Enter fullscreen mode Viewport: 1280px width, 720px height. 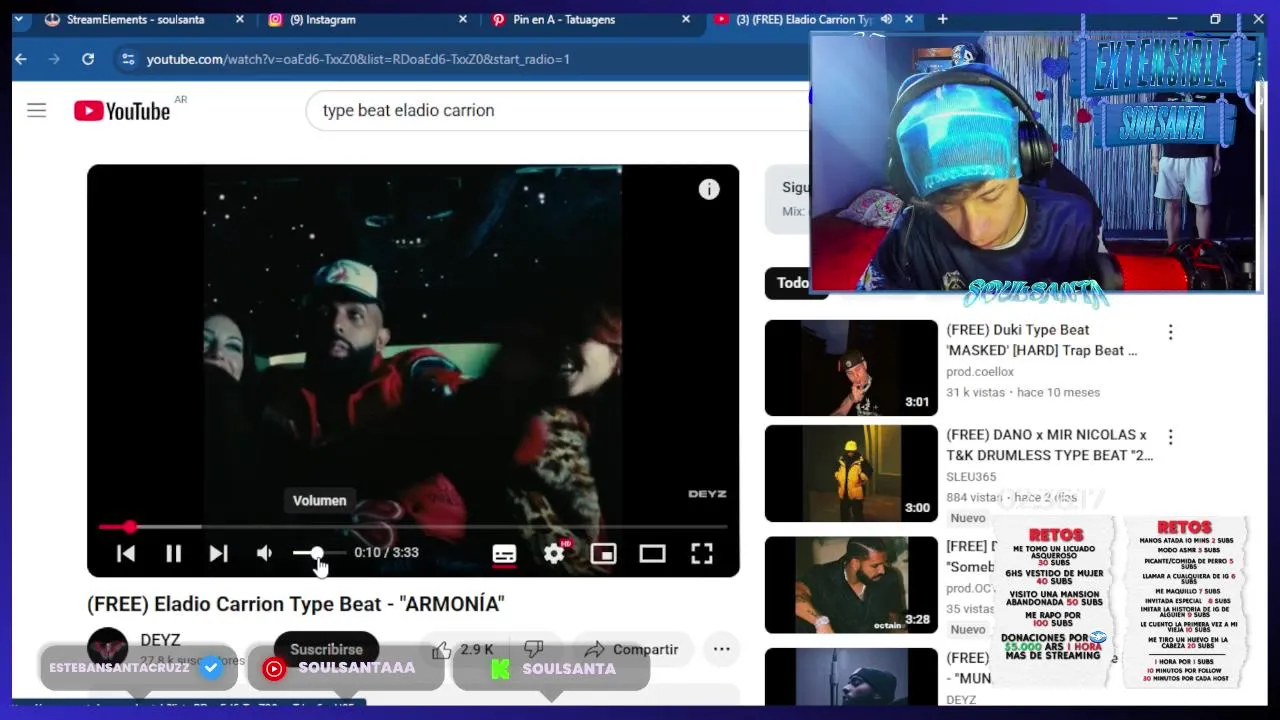pos(702,553)
